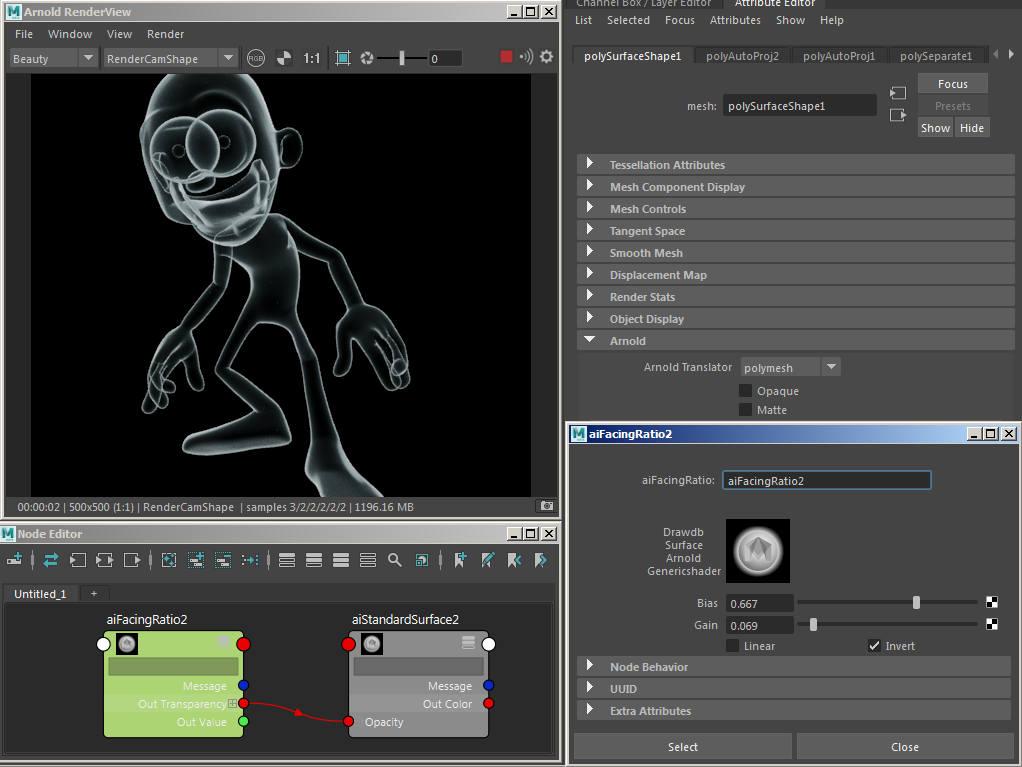Image resolution: width=1022 pixels, height=767 pixels.
Task: Enable the Matte checkbox
Action: [745, 409]
